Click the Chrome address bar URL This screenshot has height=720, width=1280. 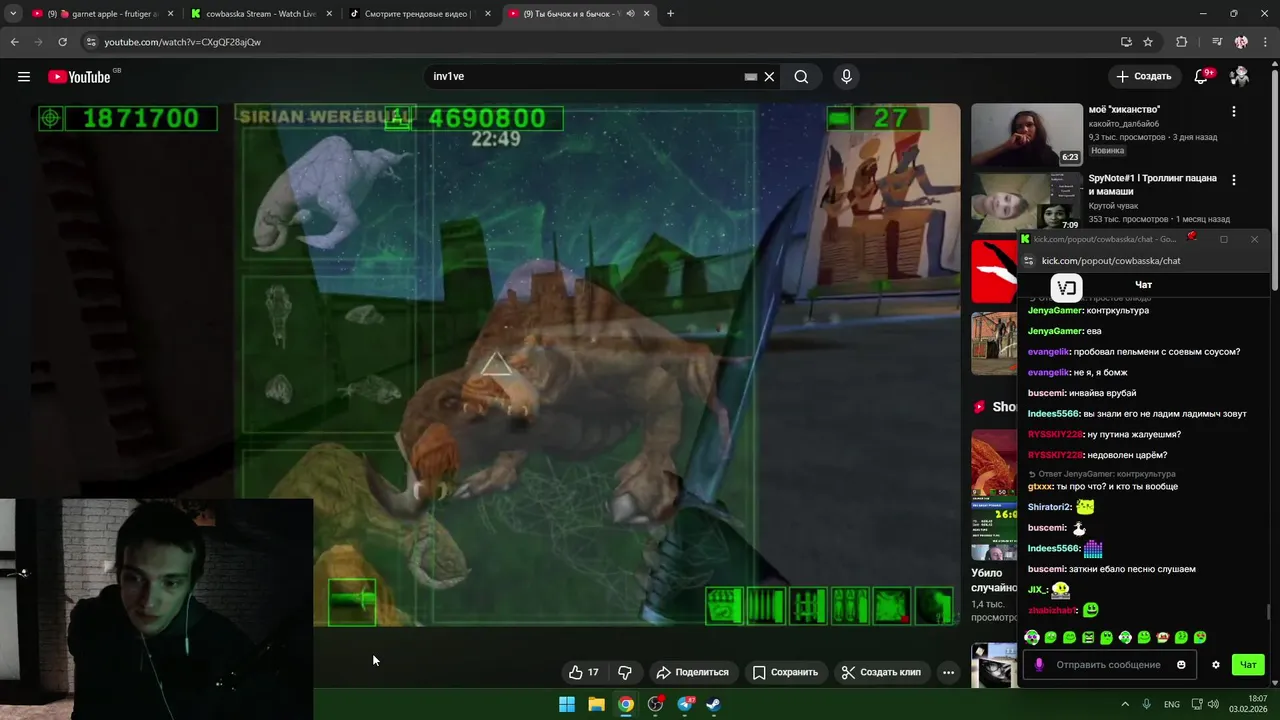point(182,42)
